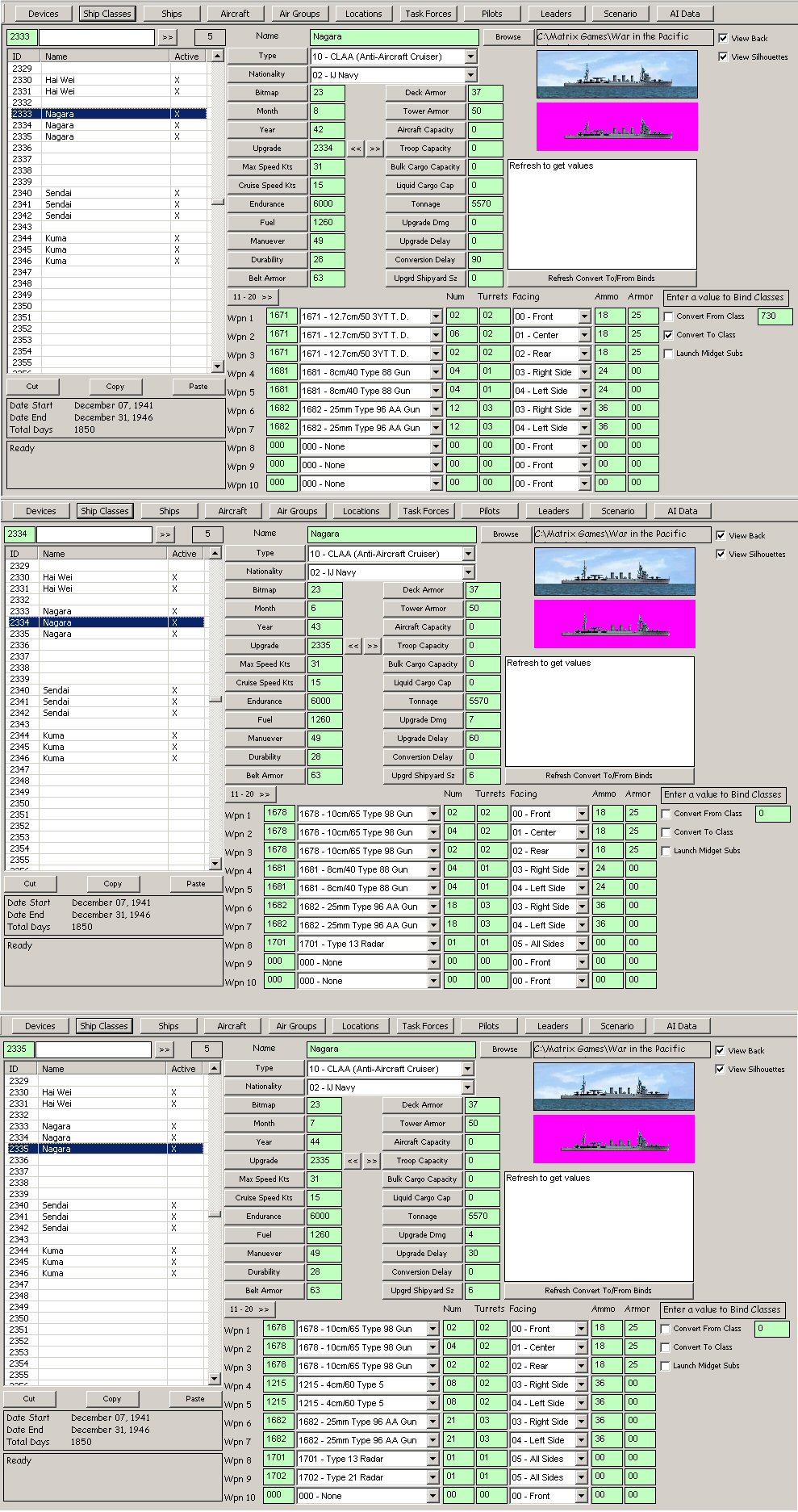Toggle View Back checkbox in panel 2333
The image size is (798, 1512).
click(723, 38)
